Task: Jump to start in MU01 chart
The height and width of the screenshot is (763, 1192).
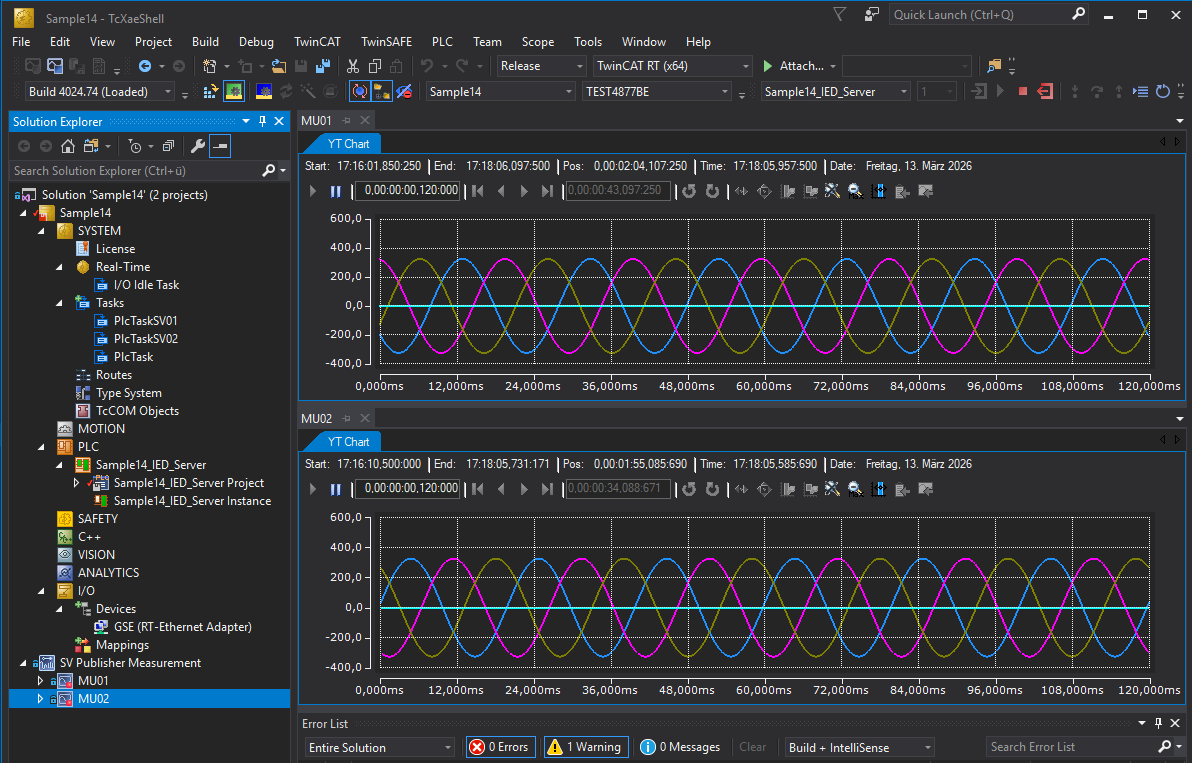Action: pyautogui.click(x=477, y=192)
